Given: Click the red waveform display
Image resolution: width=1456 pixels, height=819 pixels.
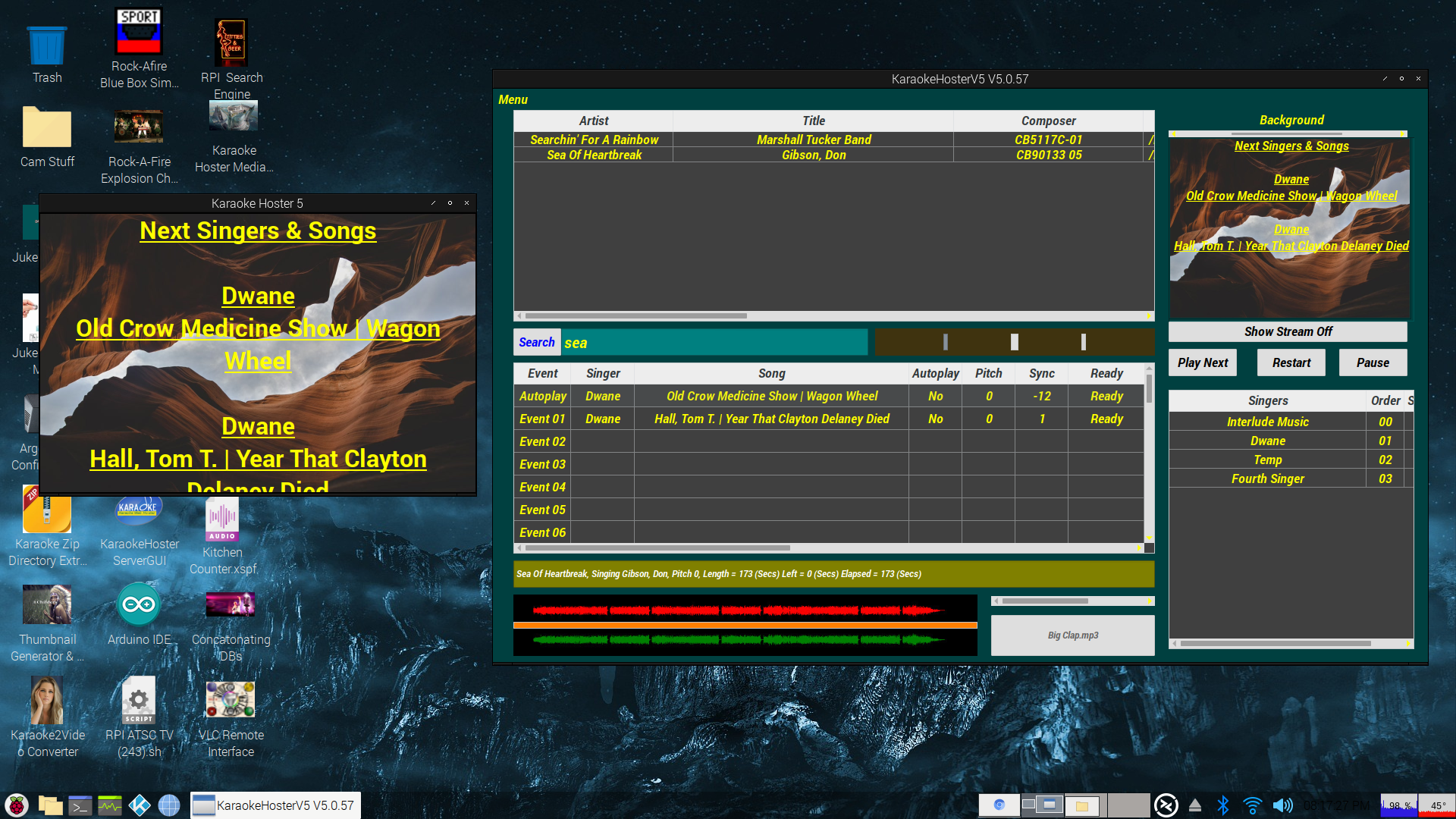Looking at the screenshot, I should (x=745, y=608).
